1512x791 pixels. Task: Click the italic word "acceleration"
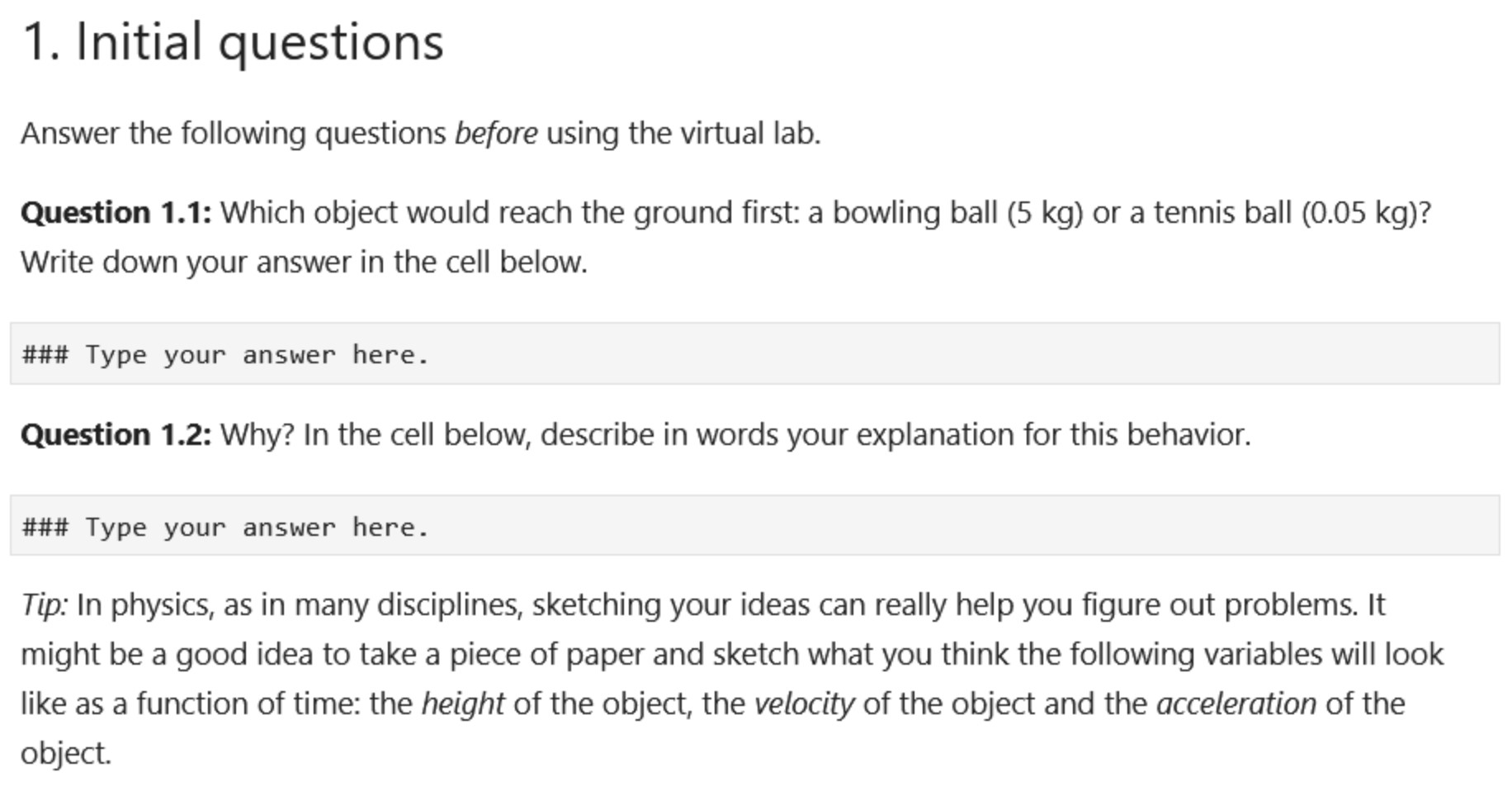[x=1236, y=703]
